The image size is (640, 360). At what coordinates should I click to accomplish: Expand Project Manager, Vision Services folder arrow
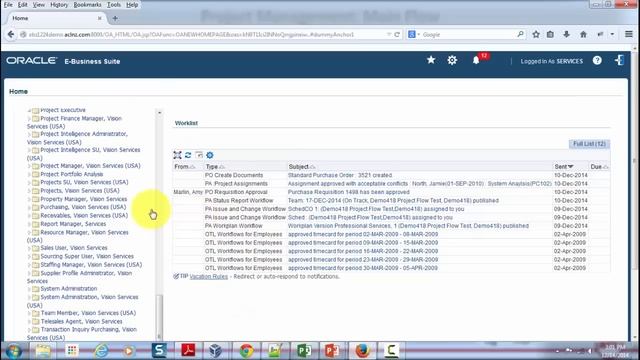(29, 166)
